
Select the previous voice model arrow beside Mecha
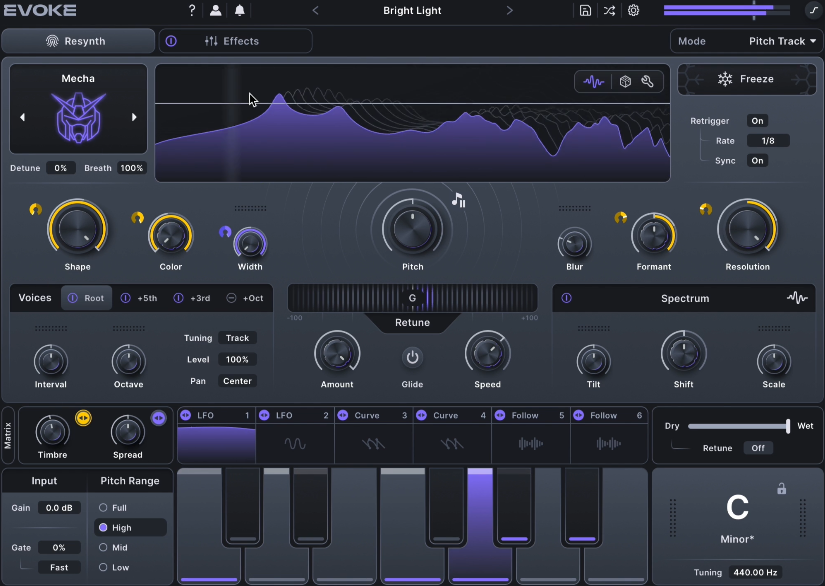point(22,117)
